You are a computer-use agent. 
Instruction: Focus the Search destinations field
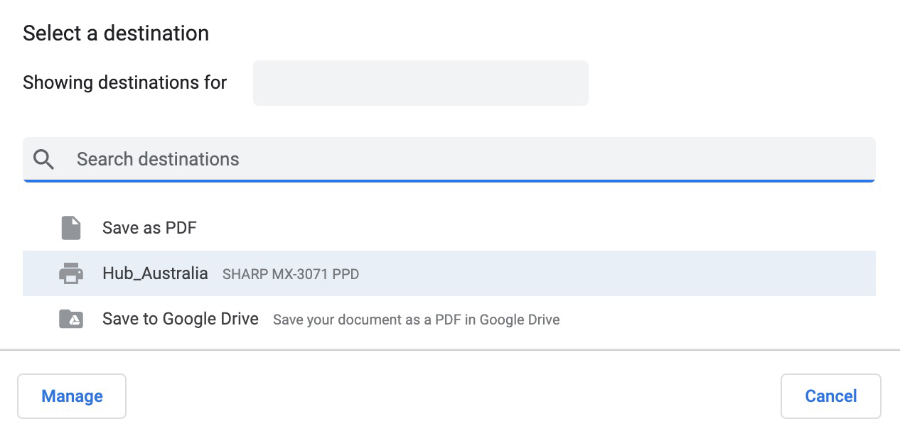(450, 159)
